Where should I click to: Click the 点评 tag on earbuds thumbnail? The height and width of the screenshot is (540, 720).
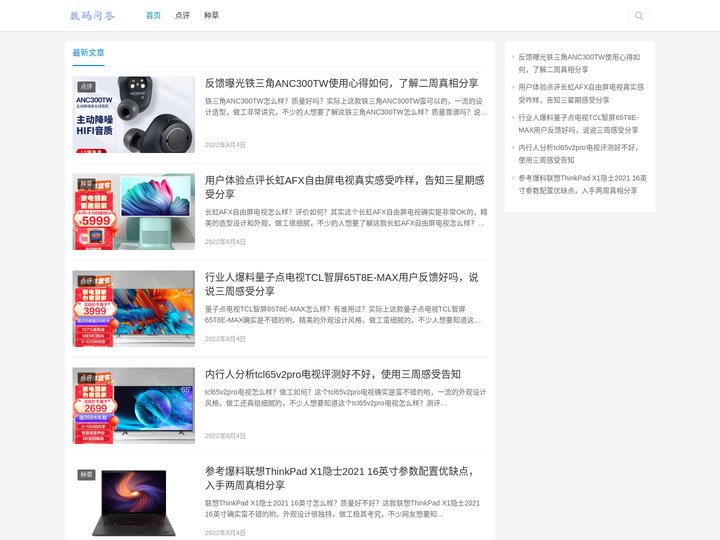pyautogui.click(x=86, y=86)
